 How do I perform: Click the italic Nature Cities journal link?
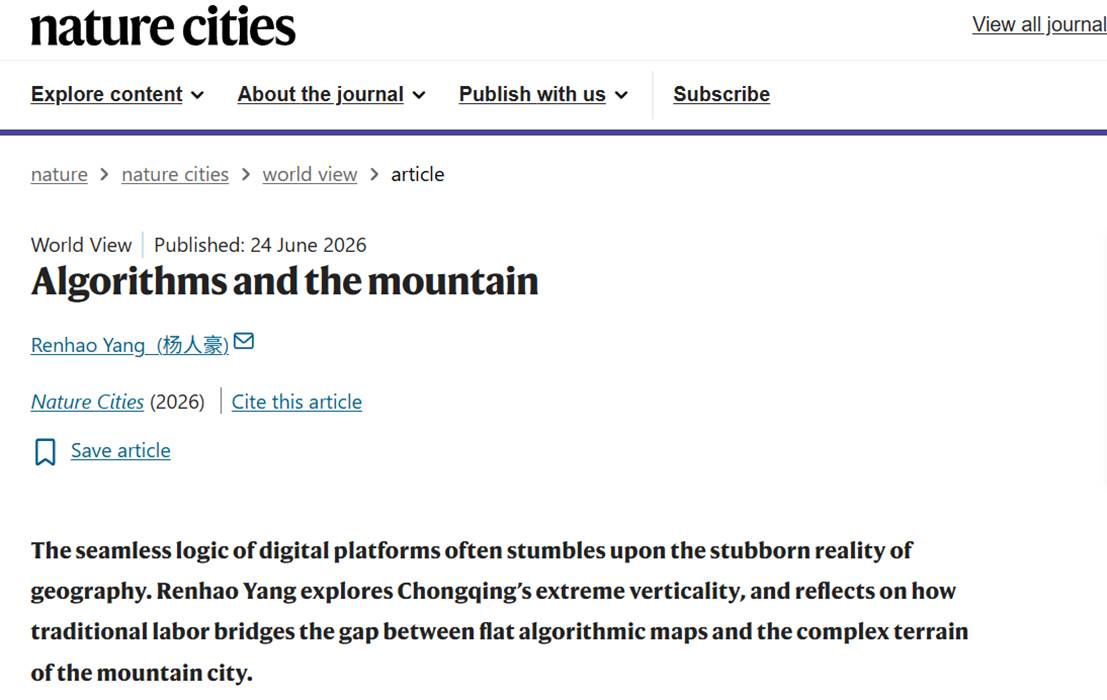(x=88, y=402)
